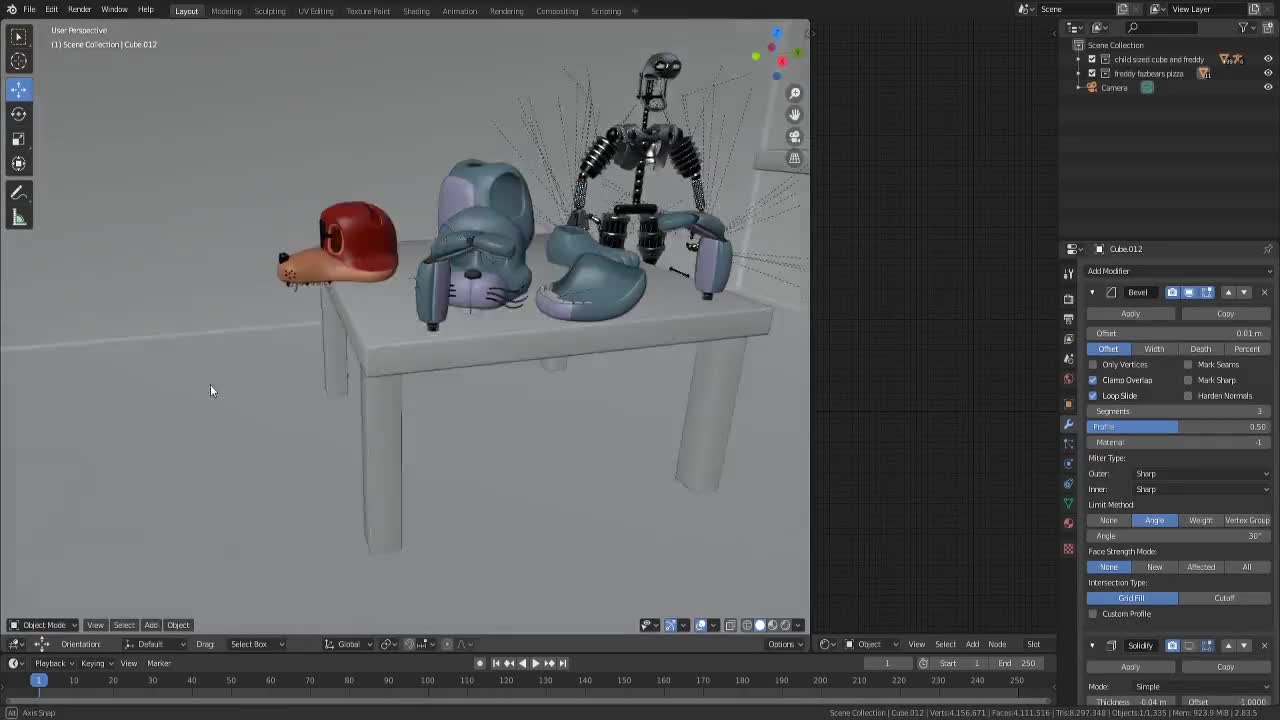Image resolution: width=1280 pixels, height=720 pixels.
Task: Open the Select Box drag dropdown
Action: [256, 644]
